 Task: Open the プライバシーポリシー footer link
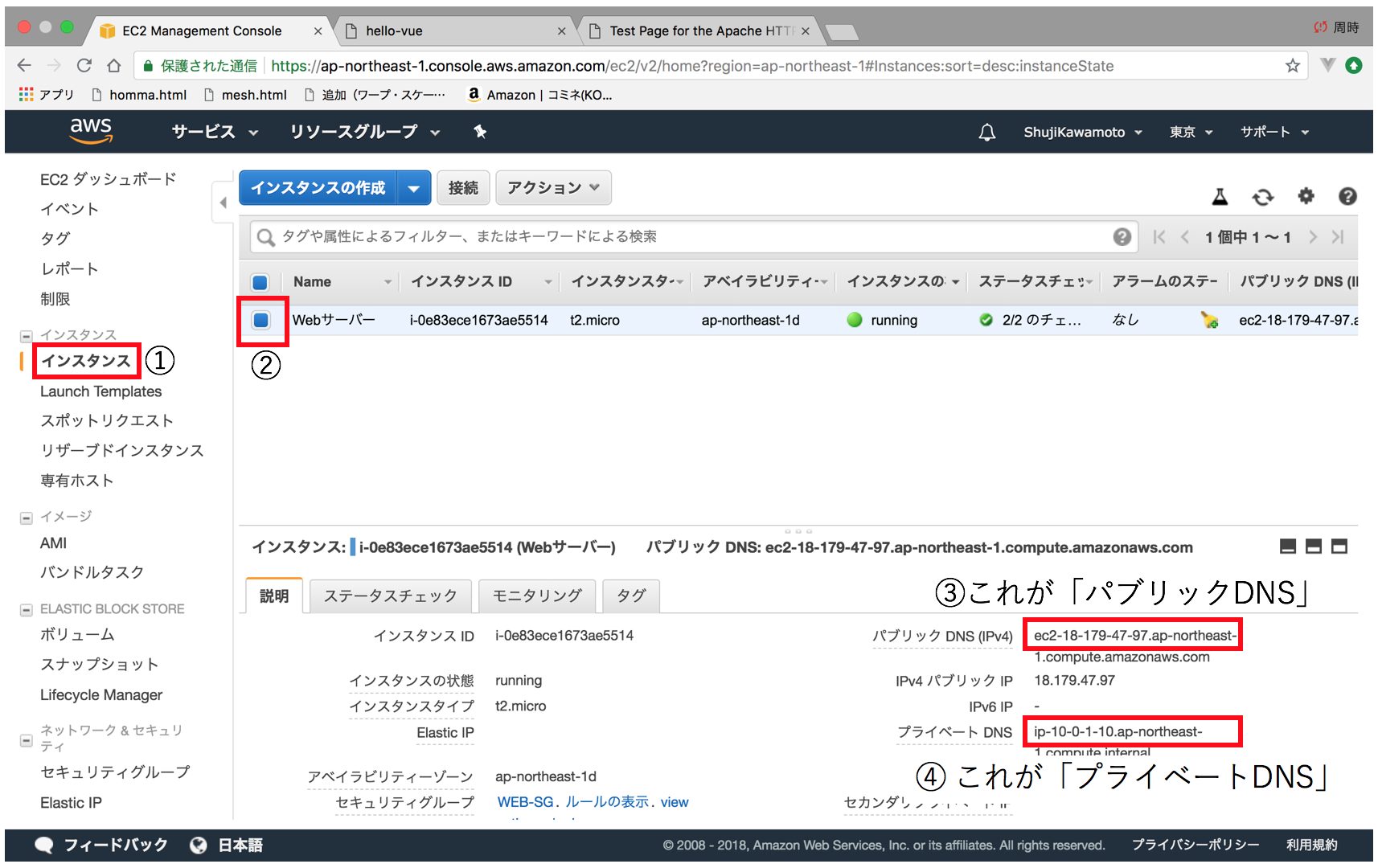click(1195, 845)
